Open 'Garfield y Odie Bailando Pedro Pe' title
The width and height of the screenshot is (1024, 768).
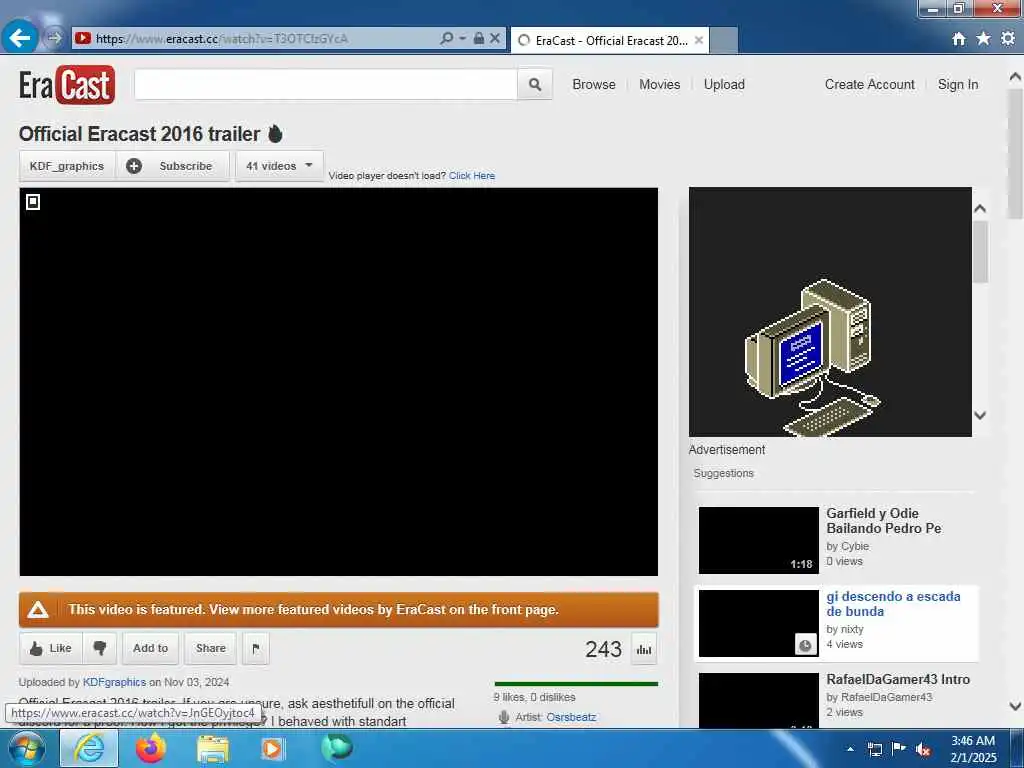point(884,520)
